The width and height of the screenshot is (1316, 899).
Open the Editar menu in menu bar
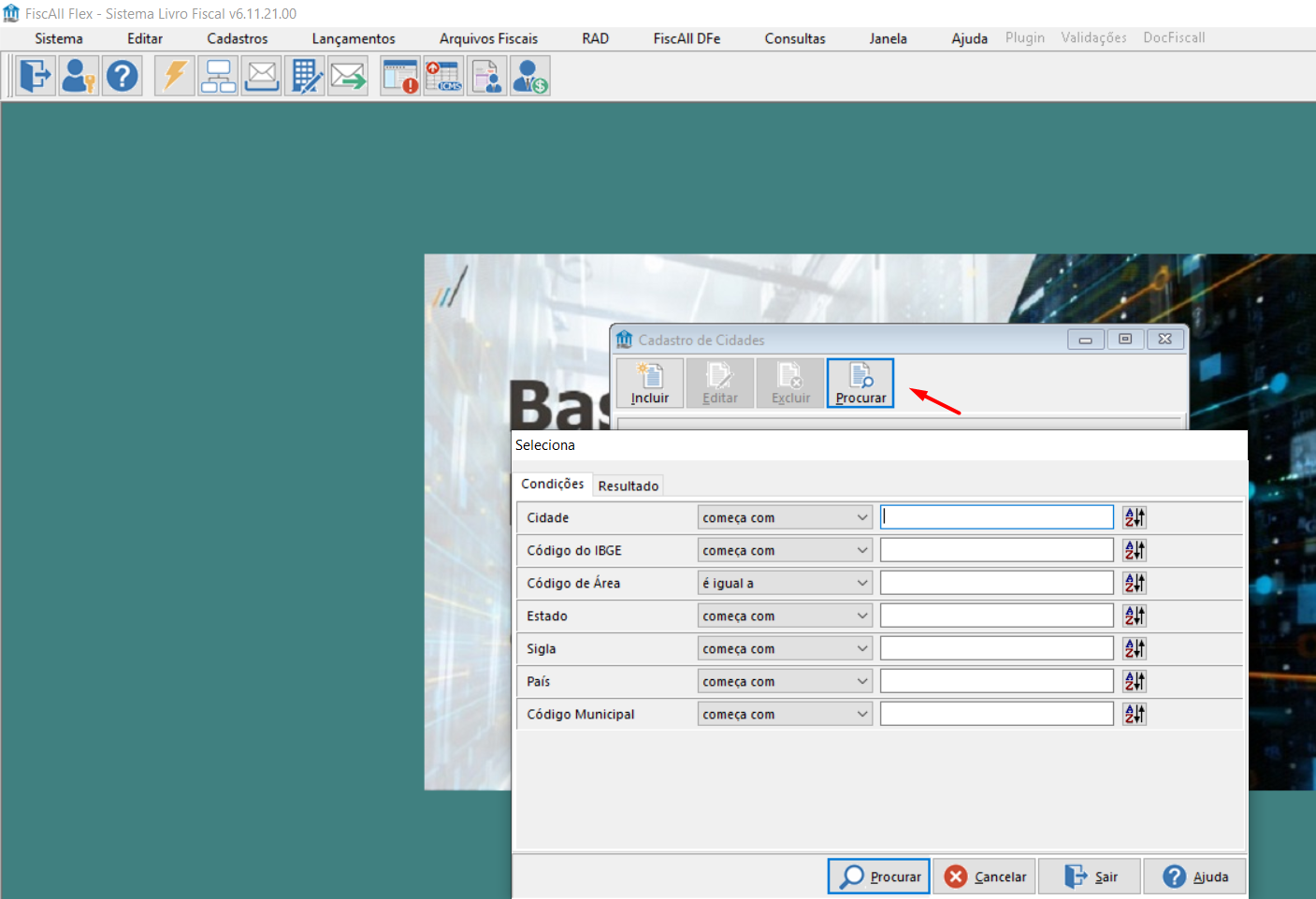(145, 38)
